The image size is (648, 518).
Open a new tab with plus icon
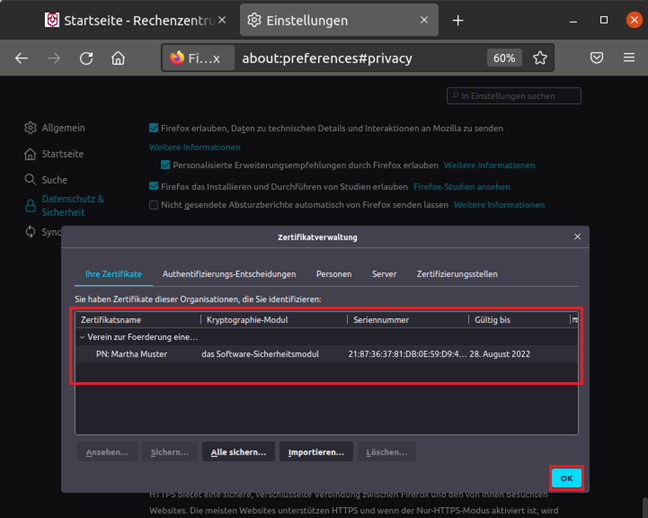click(x=458, y=20)
